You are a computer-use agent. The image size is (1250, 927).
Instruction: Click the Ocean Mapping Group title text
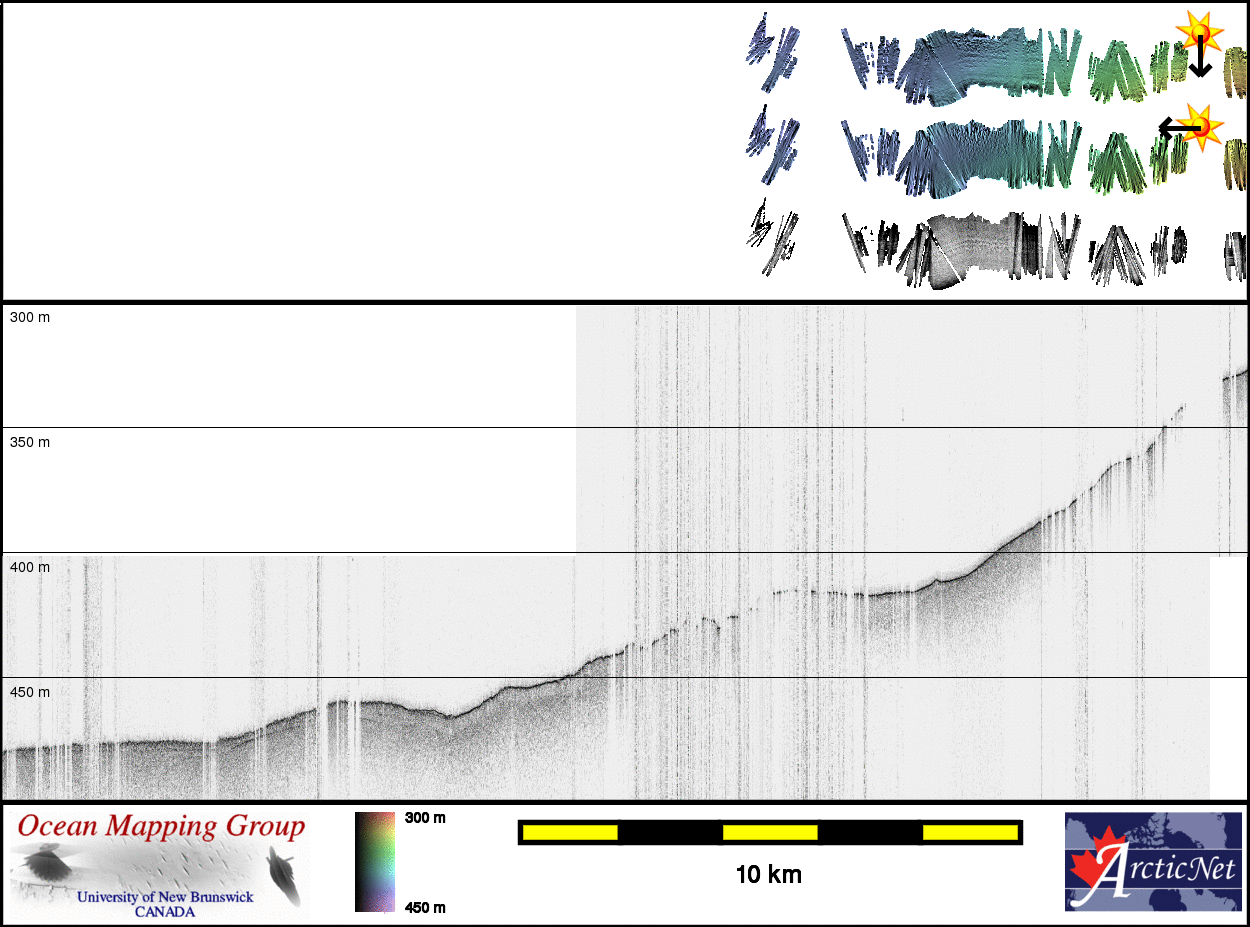pos(161,827)
